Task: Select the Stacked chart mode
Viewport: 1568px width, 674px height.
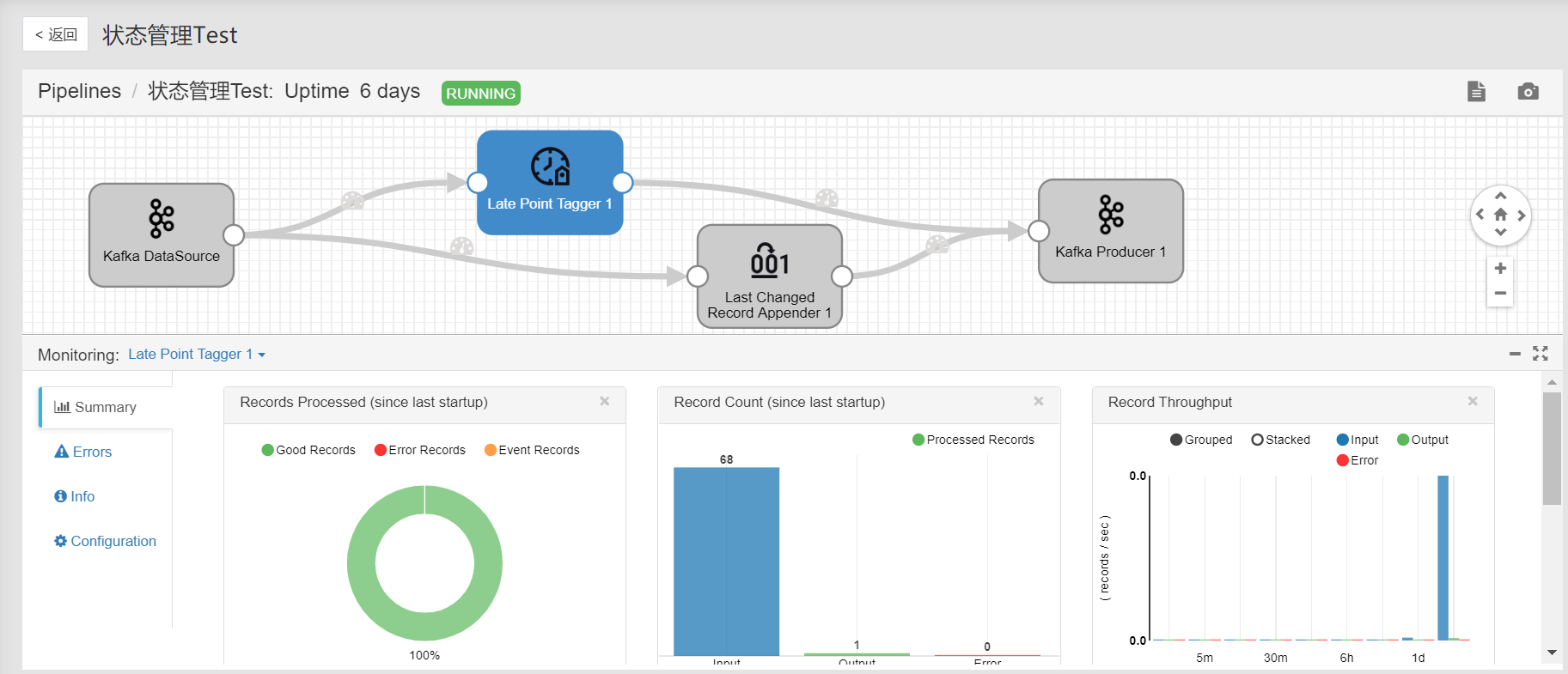Action: [1258, 440]
